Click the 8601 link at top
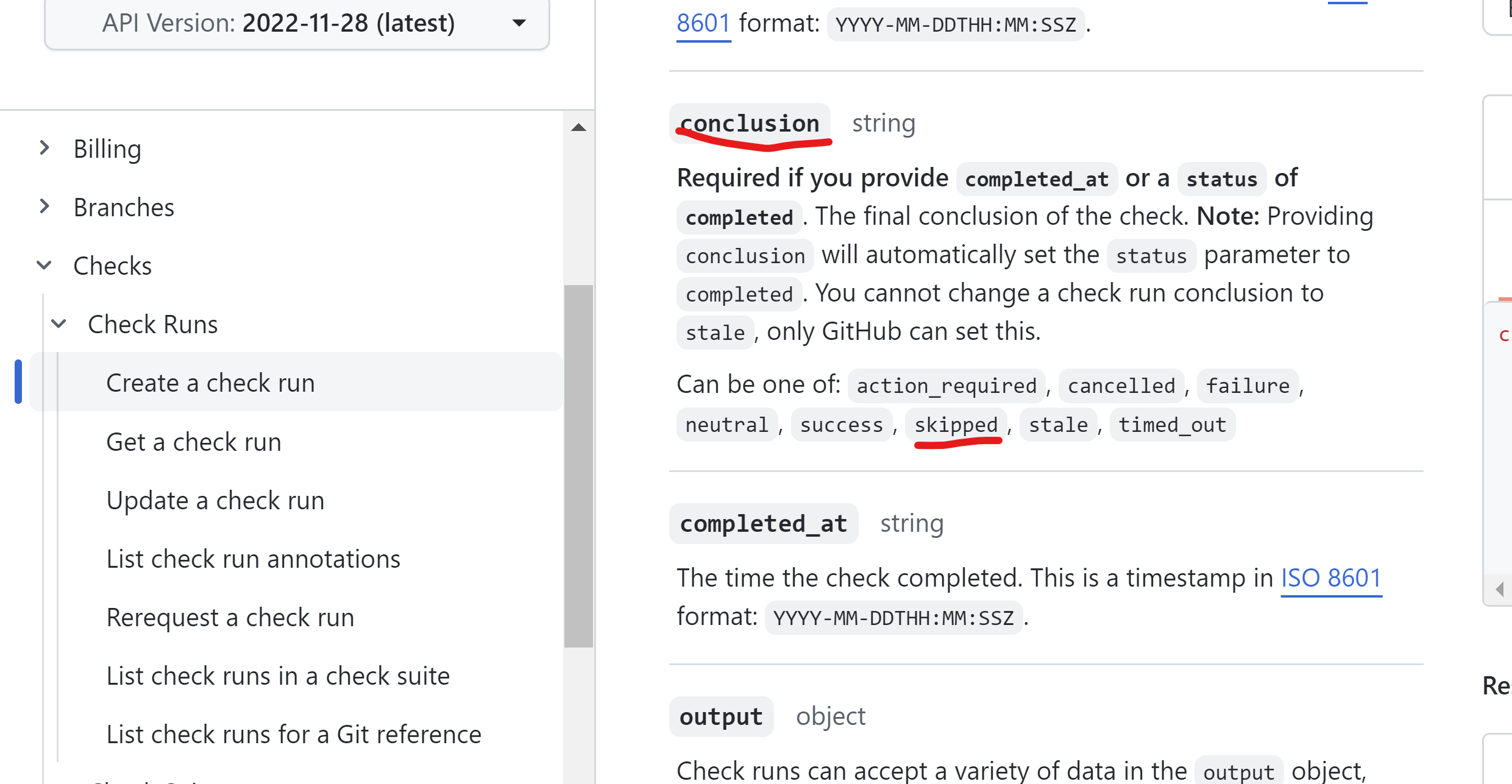 click(703, 23)
